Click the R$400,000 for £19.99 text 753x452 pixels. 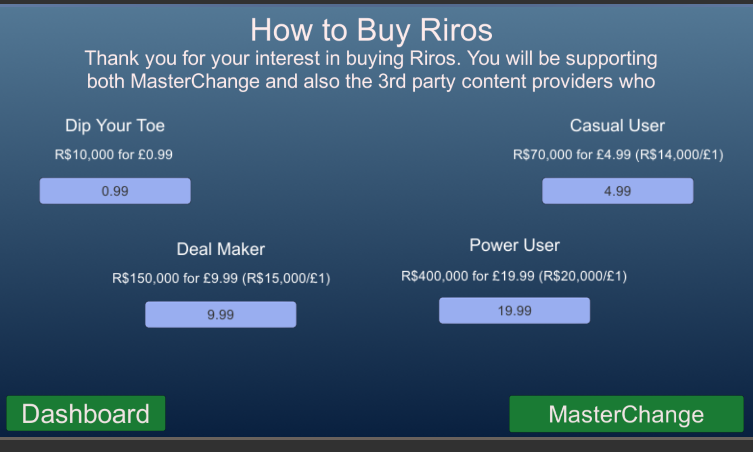pyautogui.click(x=468, y=275)
